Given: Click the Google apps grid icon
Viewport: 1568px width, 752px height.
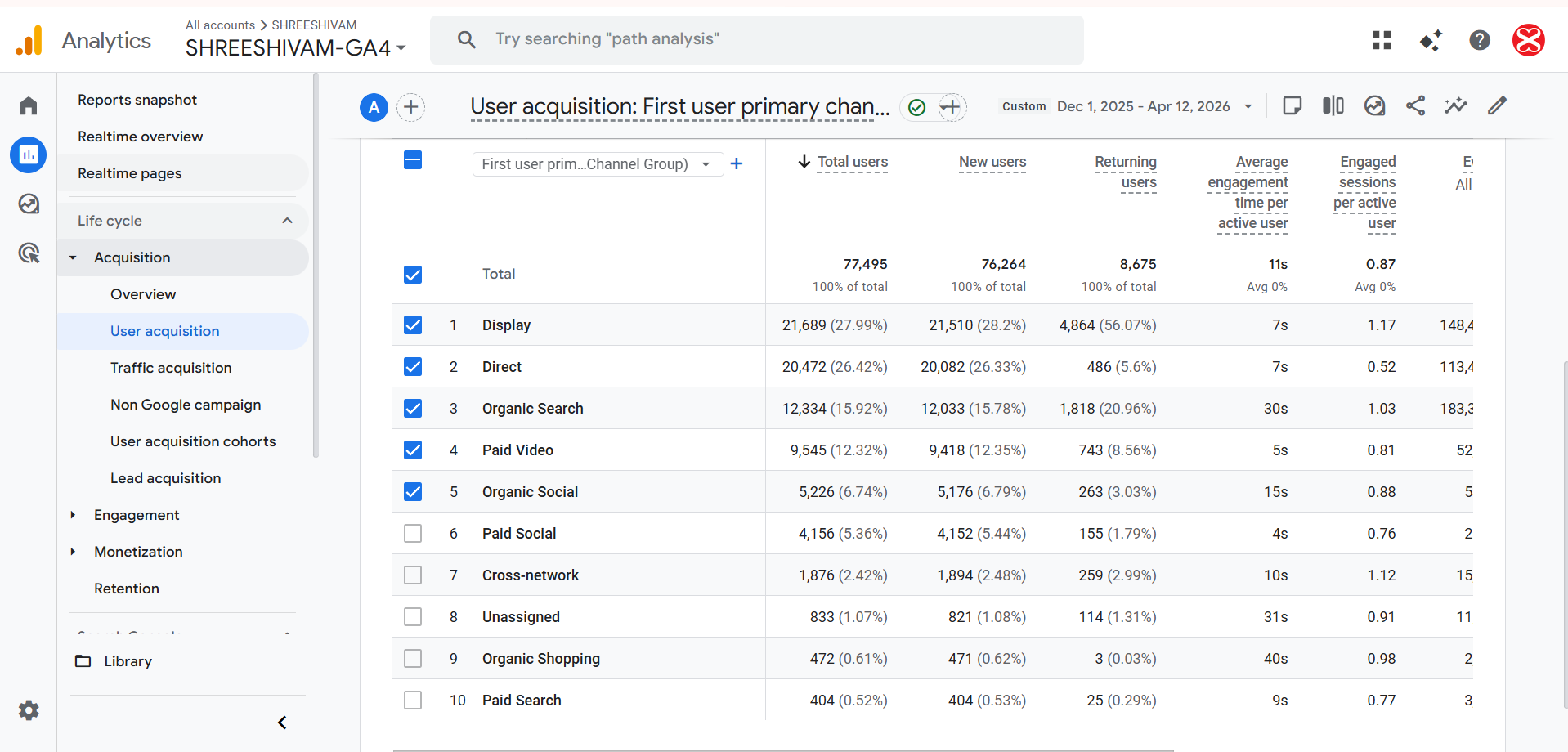Looking at the screenshot, I should (x=1381, y=40).
